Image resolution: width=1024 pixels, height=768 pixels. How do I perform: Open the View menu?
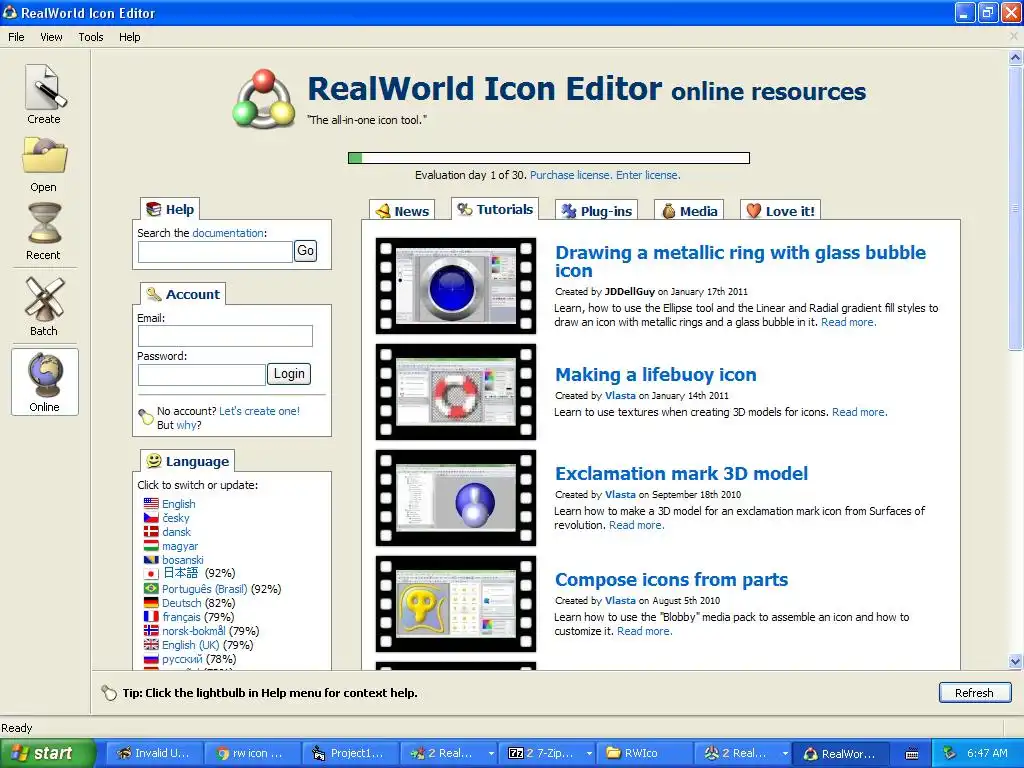click(x=51, y=37)
